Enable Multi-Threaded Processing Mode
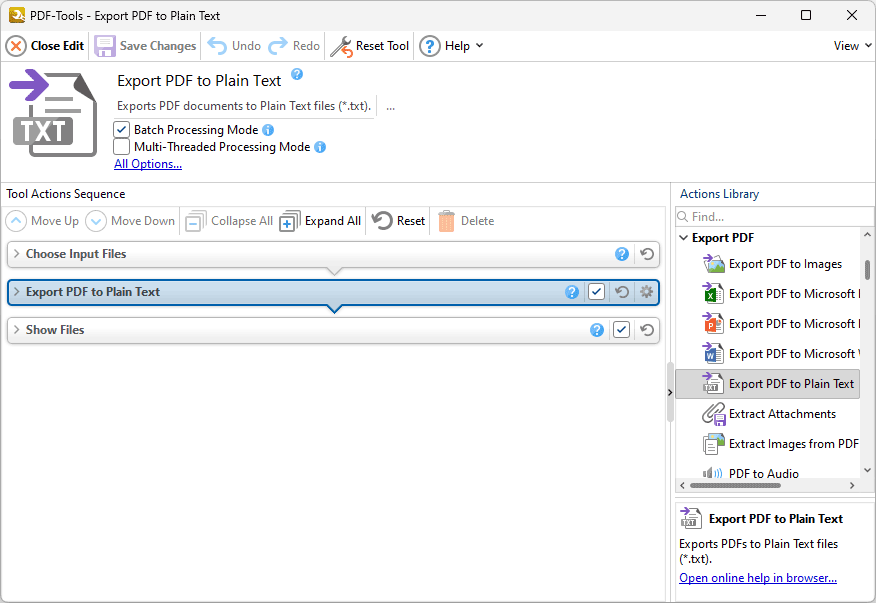Image resolution: width=876 pixels, height=603 pixels. (x=121, y=146)
